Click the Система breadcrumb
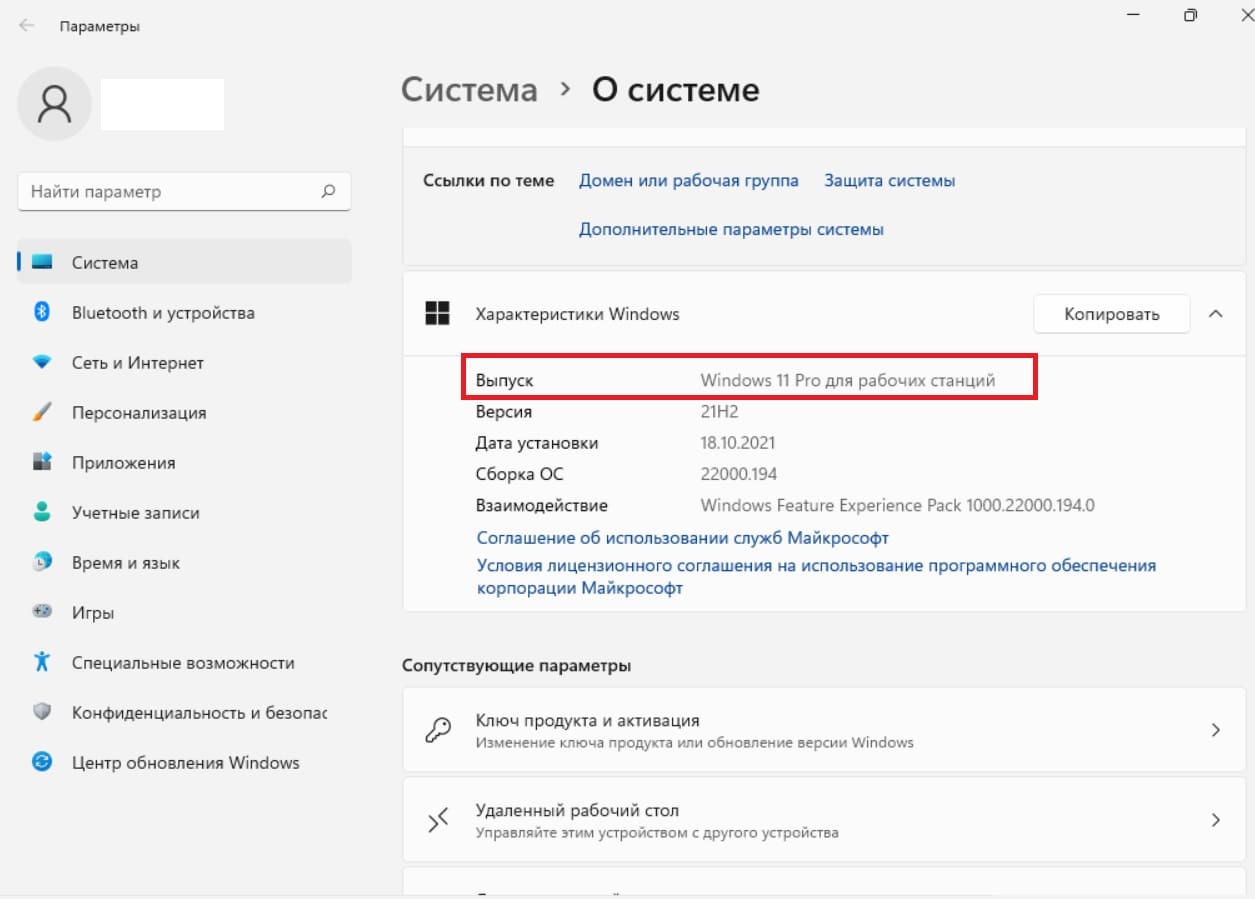Viewport: 1255px width, 899px height. pos(469,90)
